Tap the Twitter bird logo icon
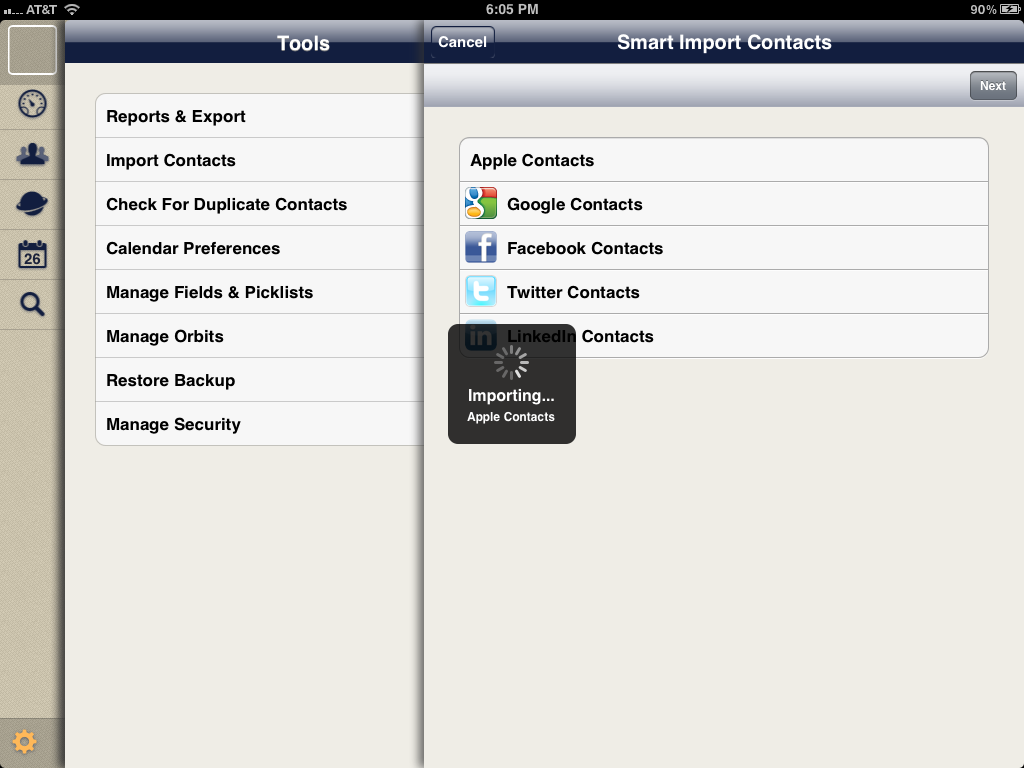Screen dimensions: 1024x768 coord(481,292)
